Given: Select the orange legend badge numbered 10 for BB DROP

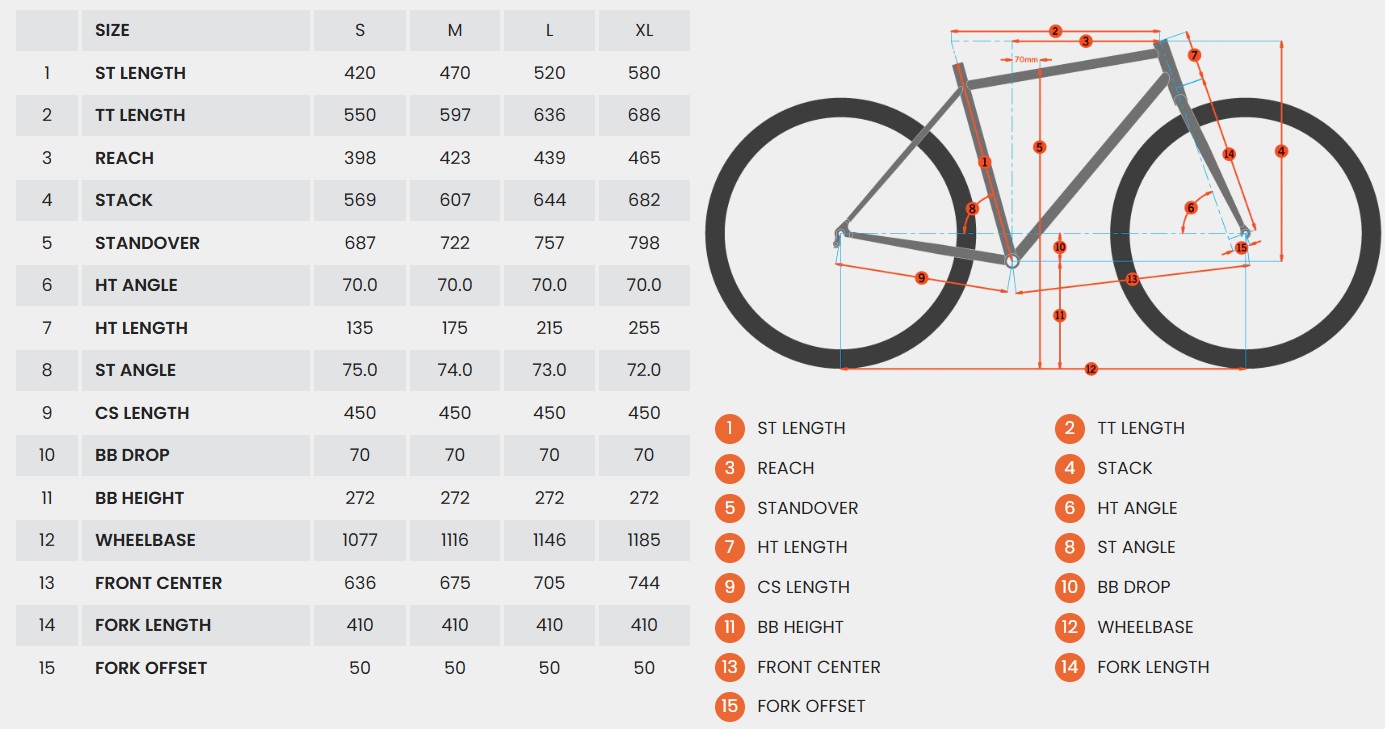Looking at the screenshot, I should [1070, 587].
